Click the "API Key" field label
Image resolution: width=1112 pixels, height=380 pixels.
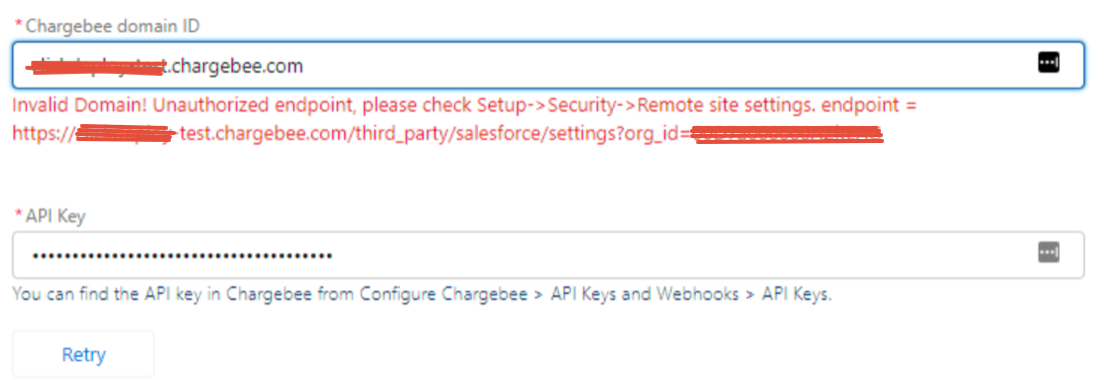[55, 216]
